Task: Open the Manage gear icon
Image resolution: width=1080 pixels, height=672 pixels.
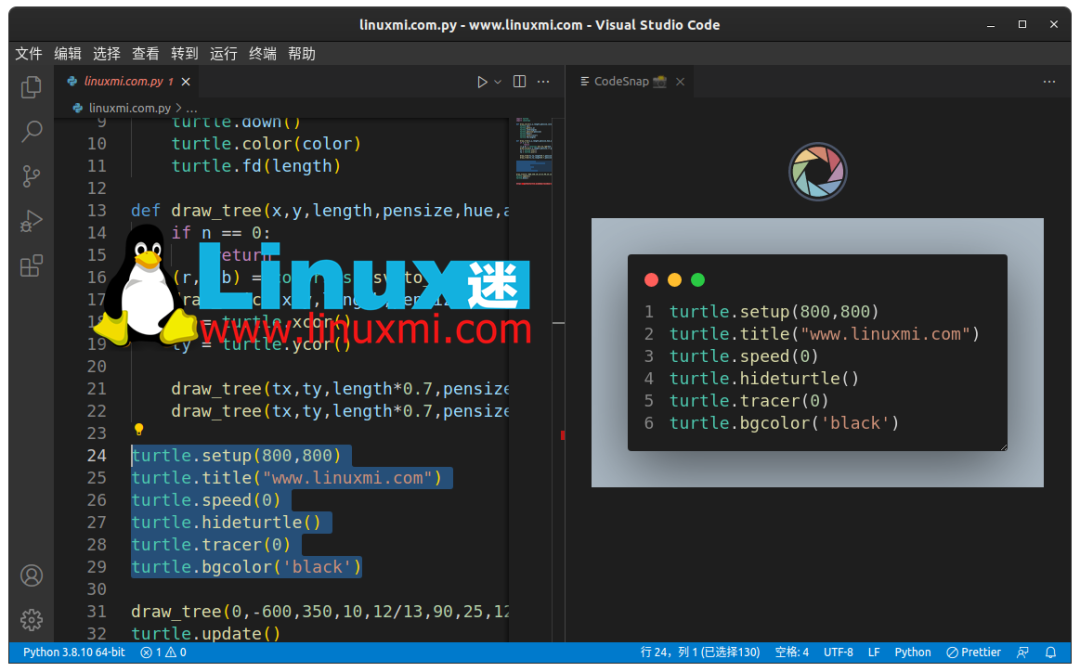Action: 31,620
